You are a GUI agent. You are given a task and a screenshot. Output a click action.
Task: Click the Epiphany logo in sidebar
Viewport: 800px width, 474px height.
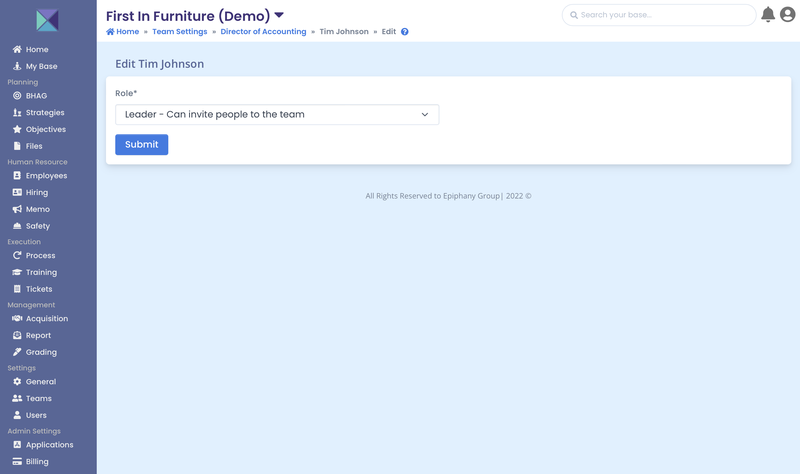[47, 20]
